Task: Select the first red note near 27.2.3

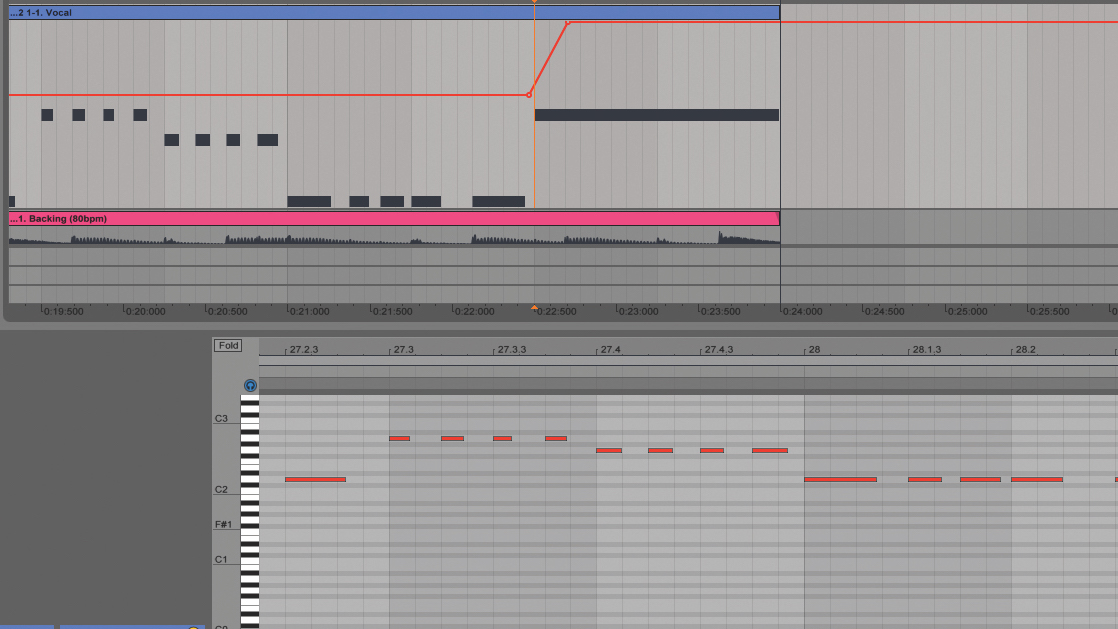Action: tap(315, 479)
